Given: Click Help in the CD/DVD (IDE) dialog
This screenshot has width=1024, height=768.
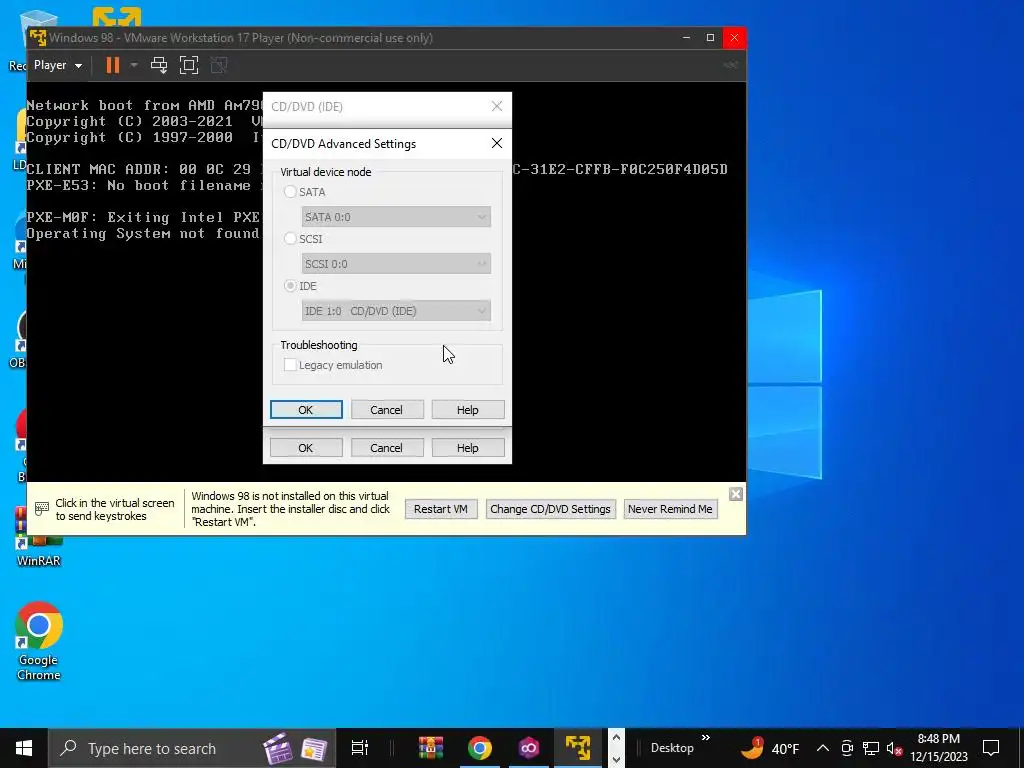Looking at the screenshot, I should click(468, 447).
